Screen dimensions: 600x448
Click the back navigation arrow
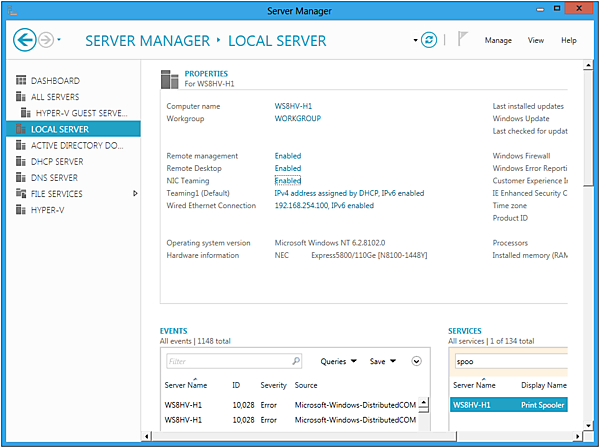tap(24, 40)
